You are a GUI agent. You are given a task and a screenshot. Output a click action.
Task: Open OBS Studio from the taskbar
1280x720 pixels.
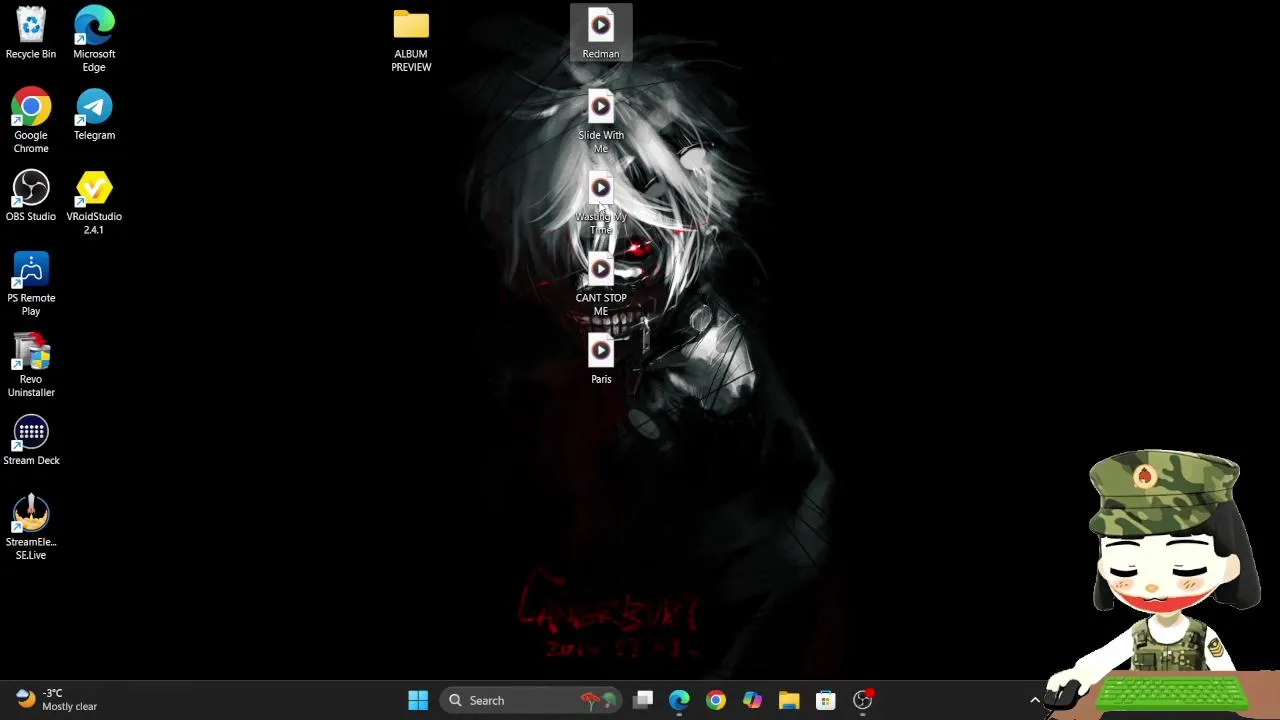pos(862,700)
